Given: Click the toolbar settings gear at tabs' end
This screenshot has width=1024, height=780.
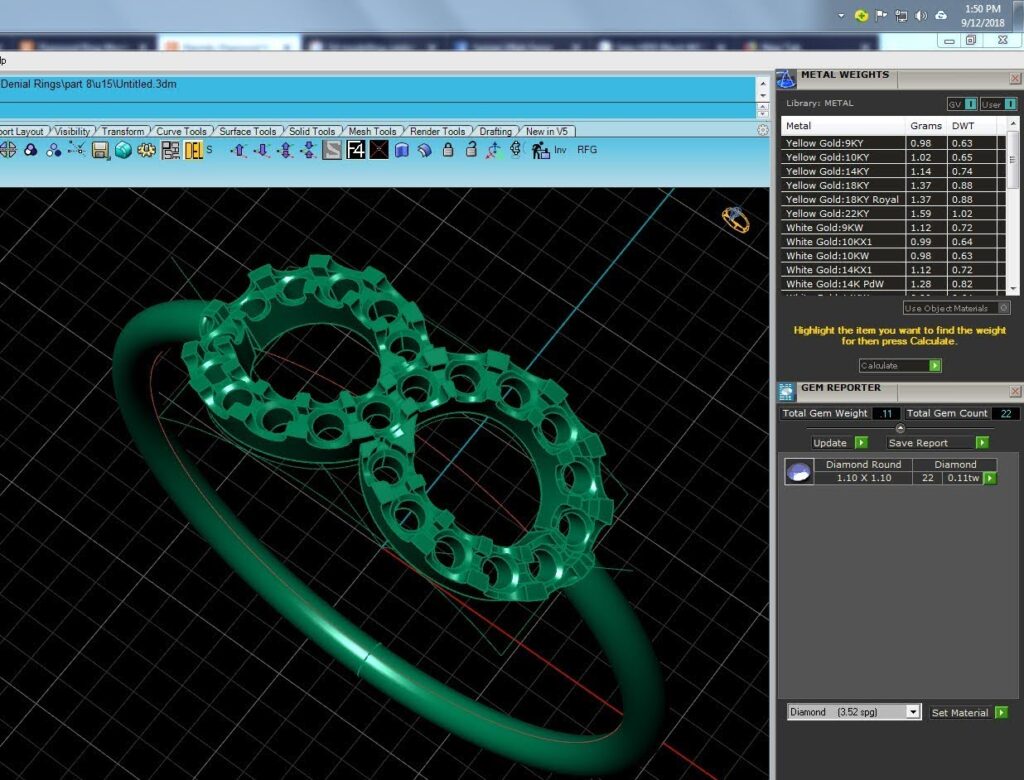Looking at the screenshot, I should point(762,130).
